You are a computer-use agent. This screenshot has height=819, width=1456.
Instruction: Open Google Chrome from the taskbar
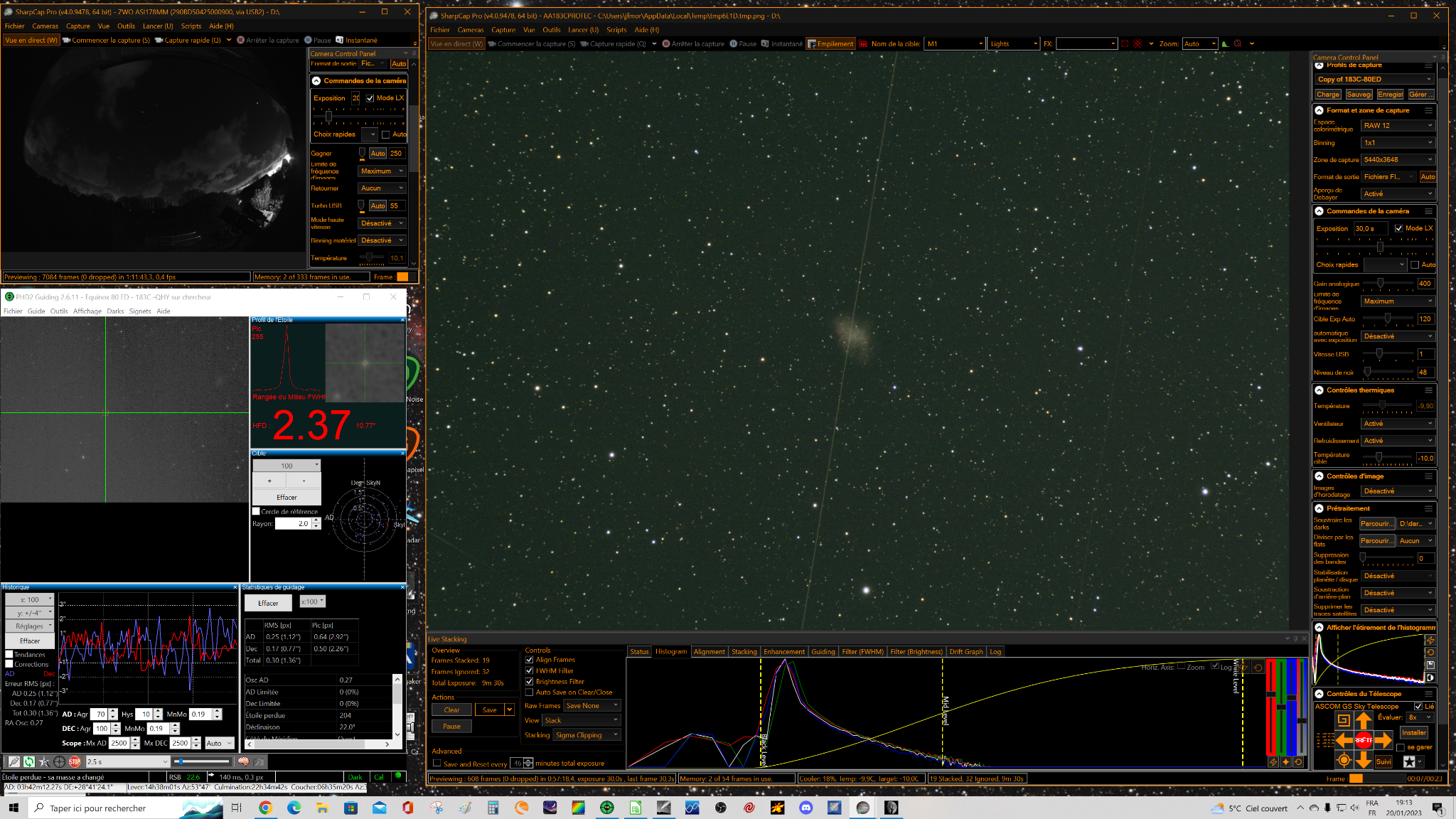265,808
